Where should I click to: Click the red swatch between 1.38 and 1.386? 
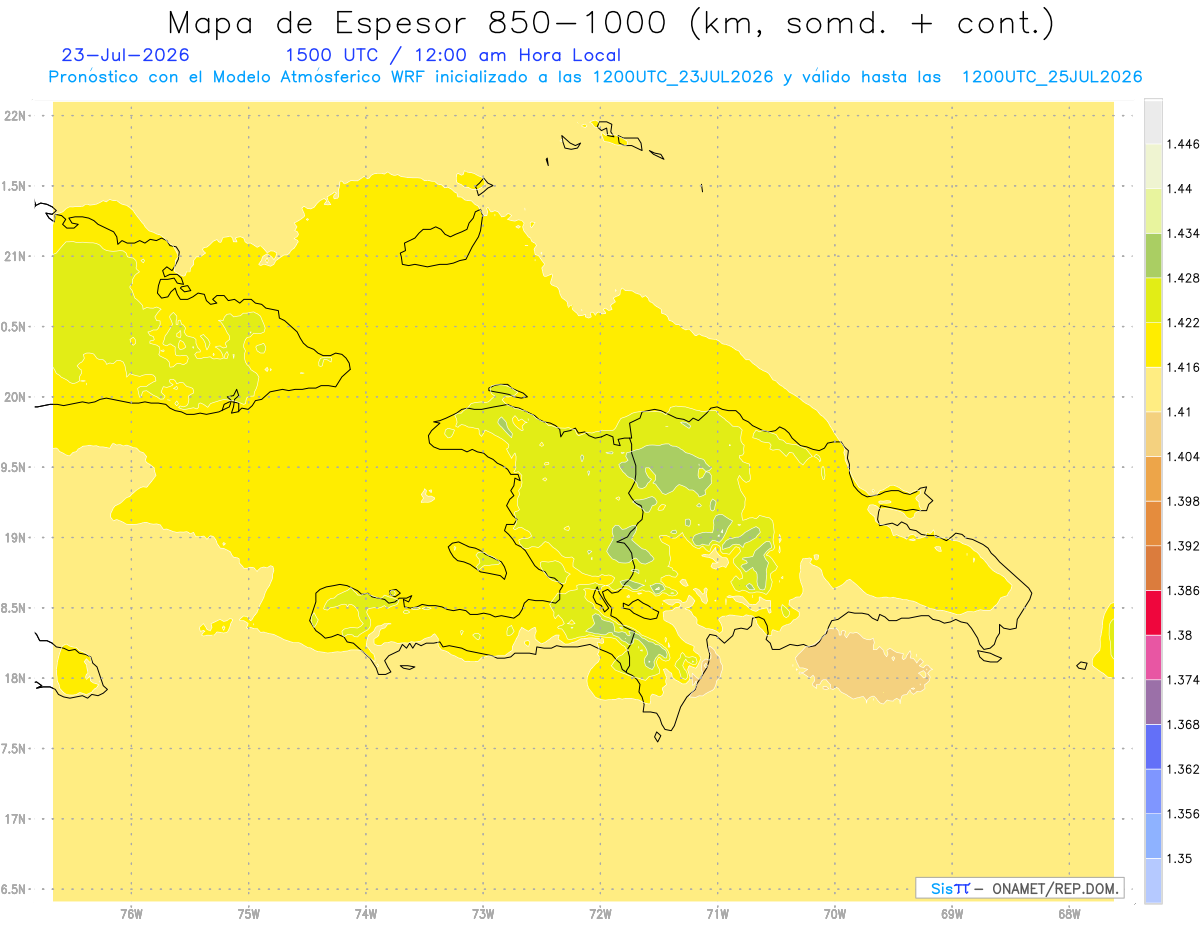1153,612
